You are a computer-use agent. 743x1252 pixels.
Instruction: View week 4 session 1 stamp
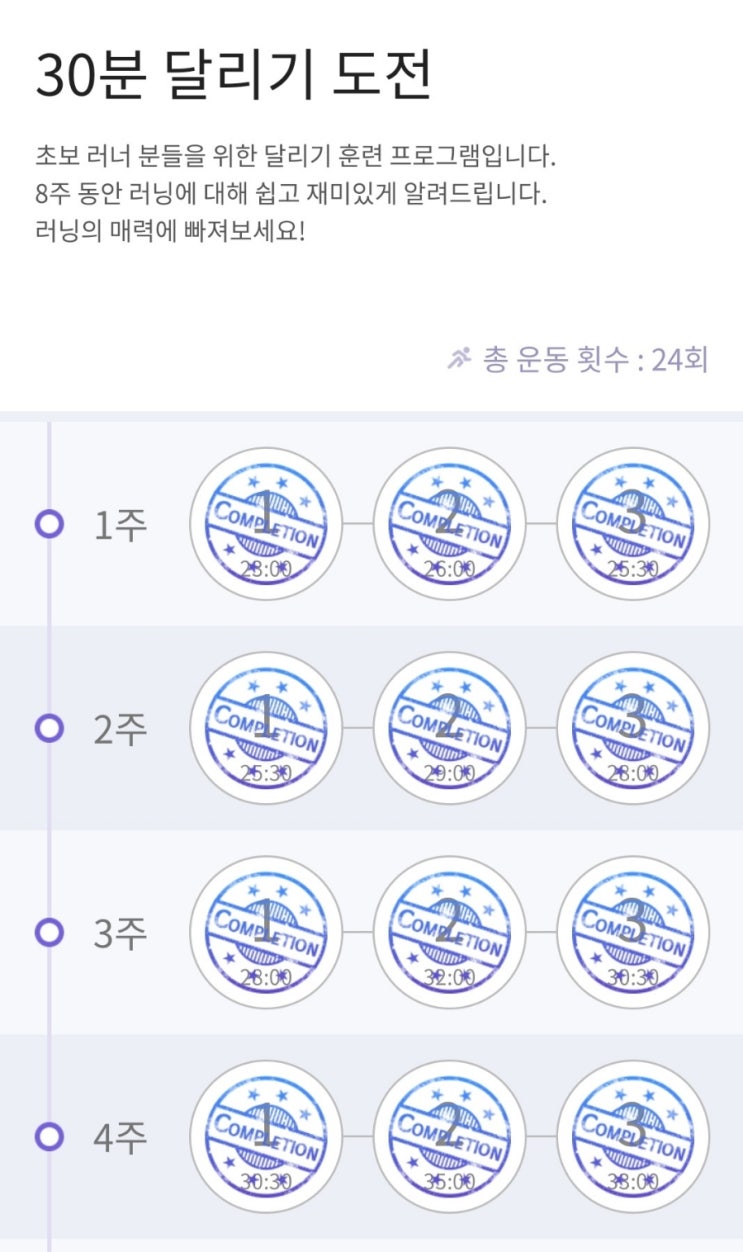266,1137
